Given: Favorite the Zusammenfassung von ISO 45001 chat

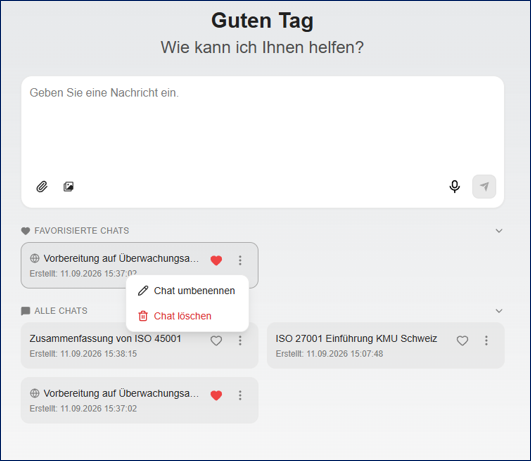Looking at the screenshot, I should (x=216, y=340).
